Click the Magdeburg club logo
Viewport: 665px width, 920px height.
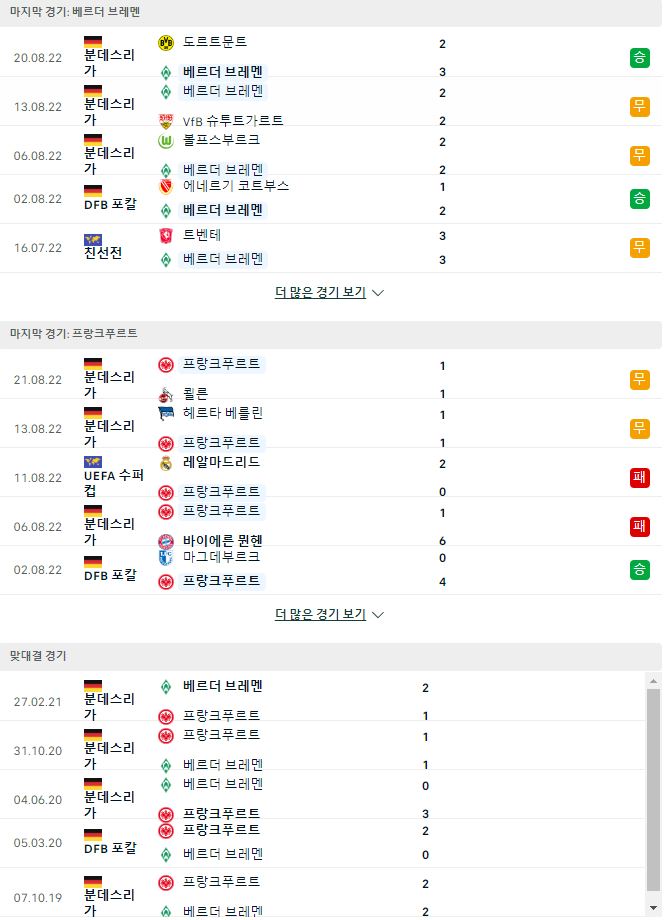click(166, 557)
